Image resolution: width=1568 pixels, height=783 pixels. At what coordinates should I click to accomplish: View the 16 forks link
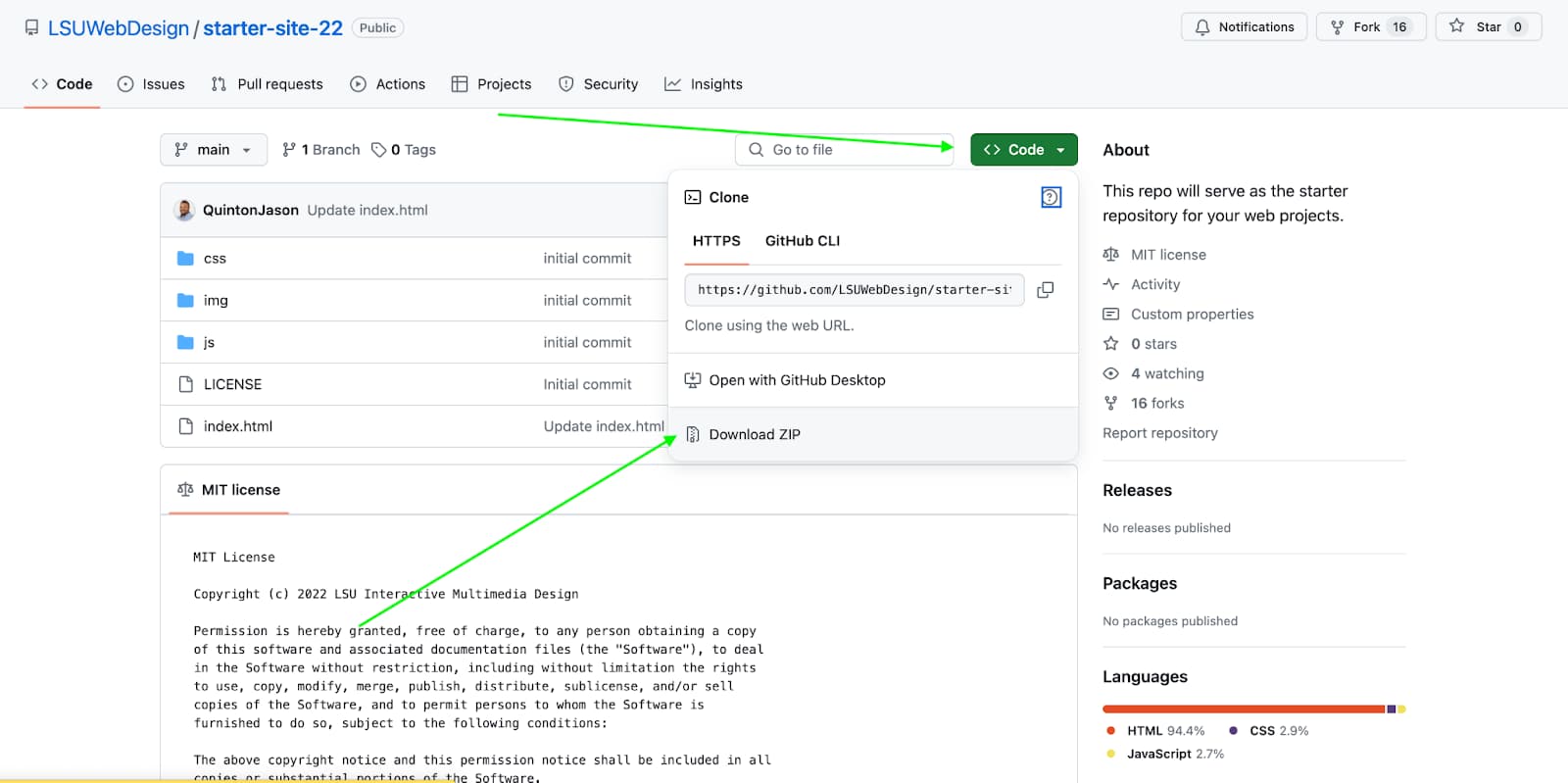pyautogui.click(x=1157, y=404)
